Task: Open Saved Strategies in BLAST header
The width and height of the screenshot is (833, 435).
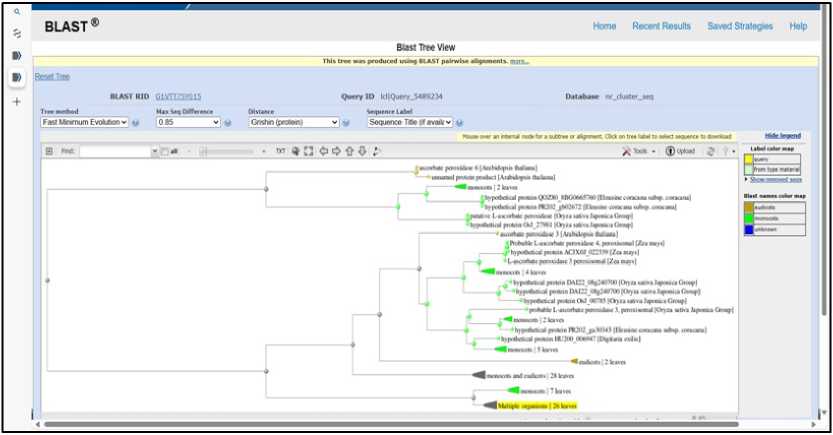Action: [740, 26]
